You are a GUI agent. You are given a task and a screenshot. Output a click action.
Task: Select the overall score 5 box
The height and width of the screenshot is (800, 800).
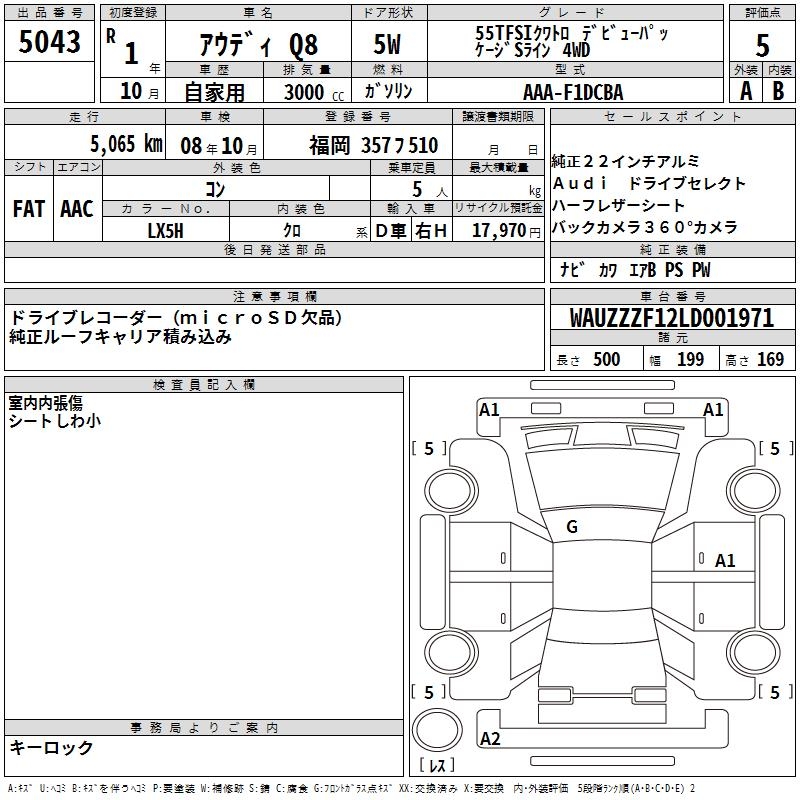coord(762,46)
